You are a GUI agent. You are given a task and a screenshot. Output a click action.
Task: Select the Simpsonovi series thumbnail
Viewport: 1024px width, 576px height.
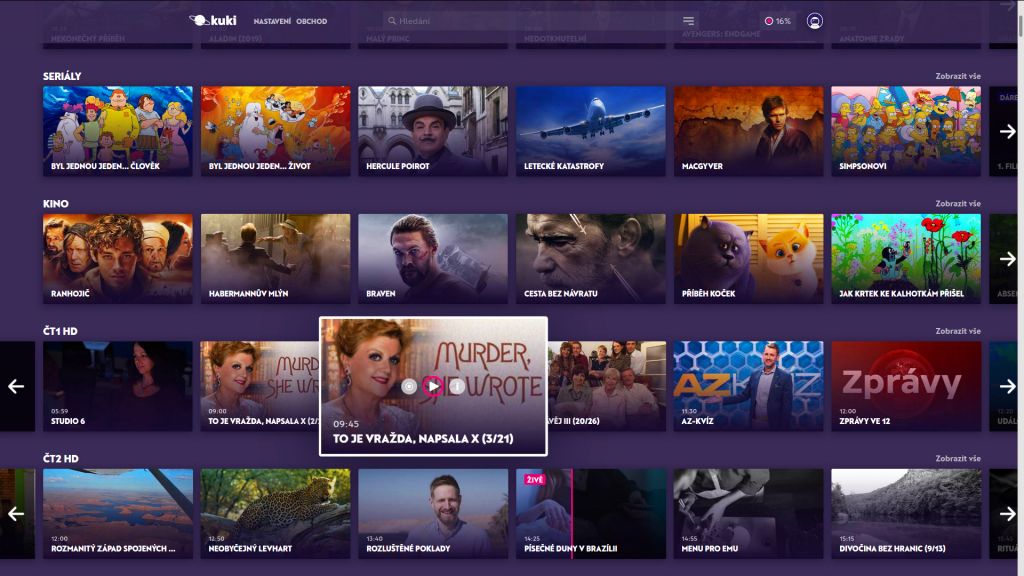click(905, 131)
